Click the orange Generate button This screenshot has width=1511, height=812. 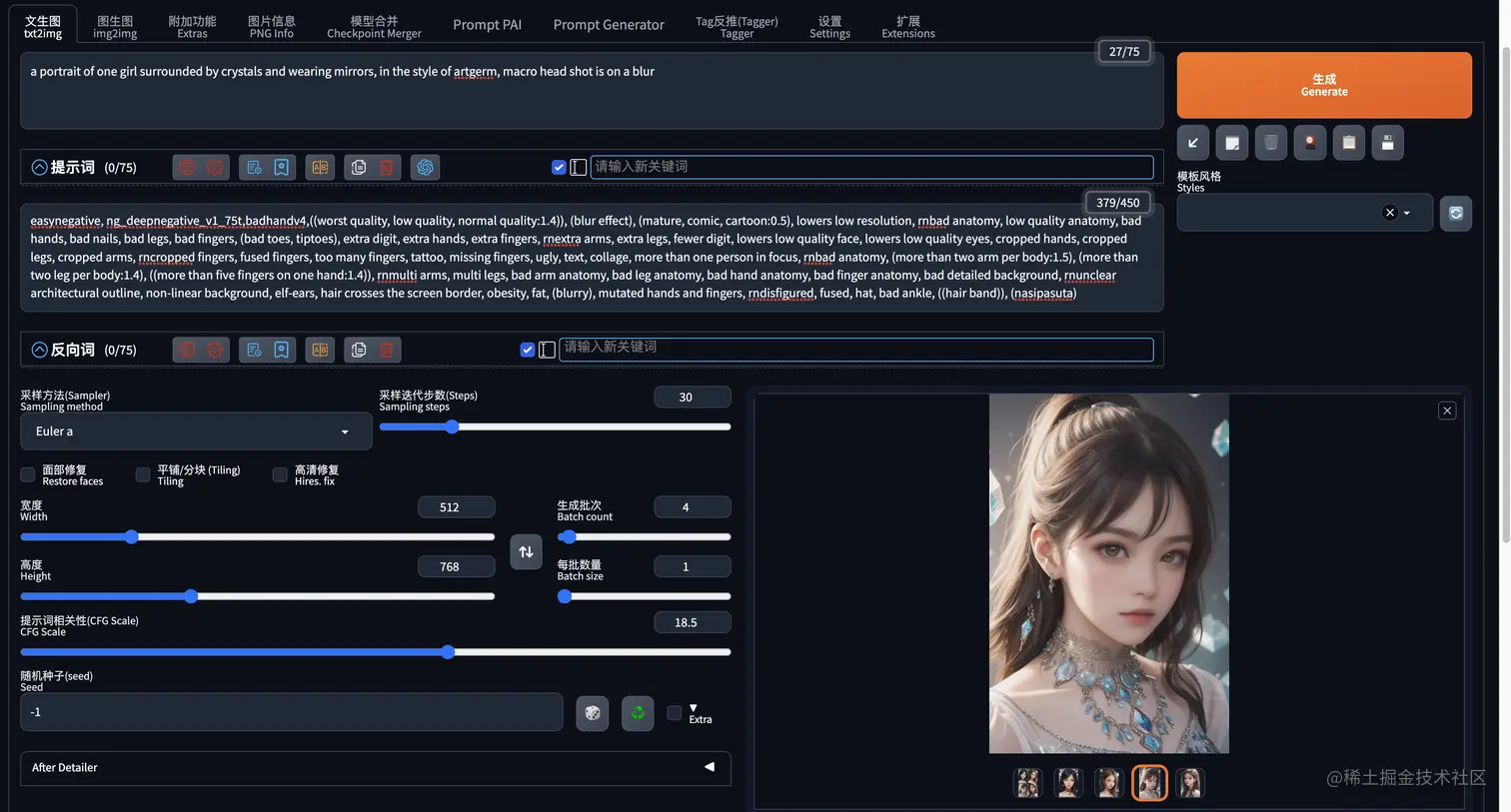(x=1324, y=85)
